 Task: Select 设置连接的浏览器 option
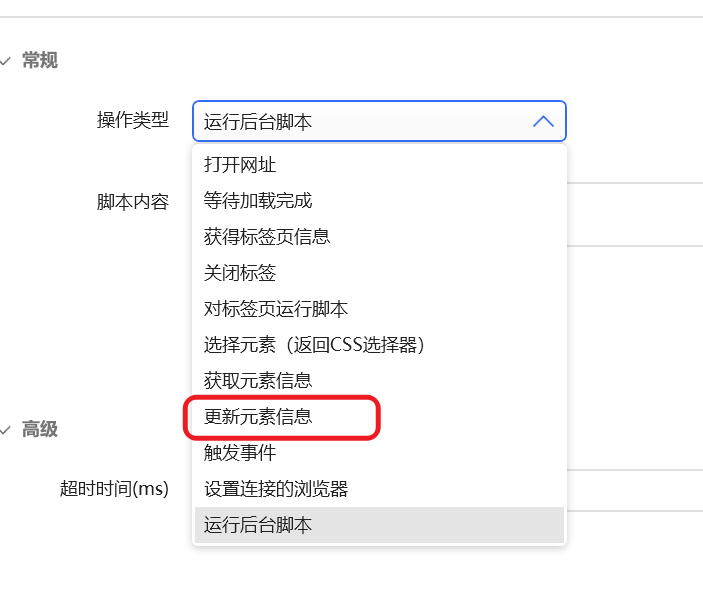(276, 488)
